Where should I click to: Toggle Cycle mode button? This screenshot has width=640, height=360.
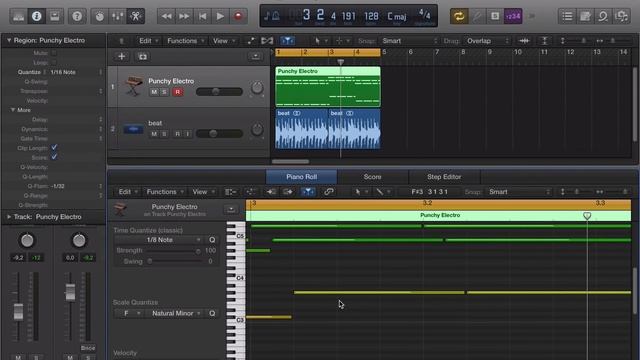click(459, 16)
